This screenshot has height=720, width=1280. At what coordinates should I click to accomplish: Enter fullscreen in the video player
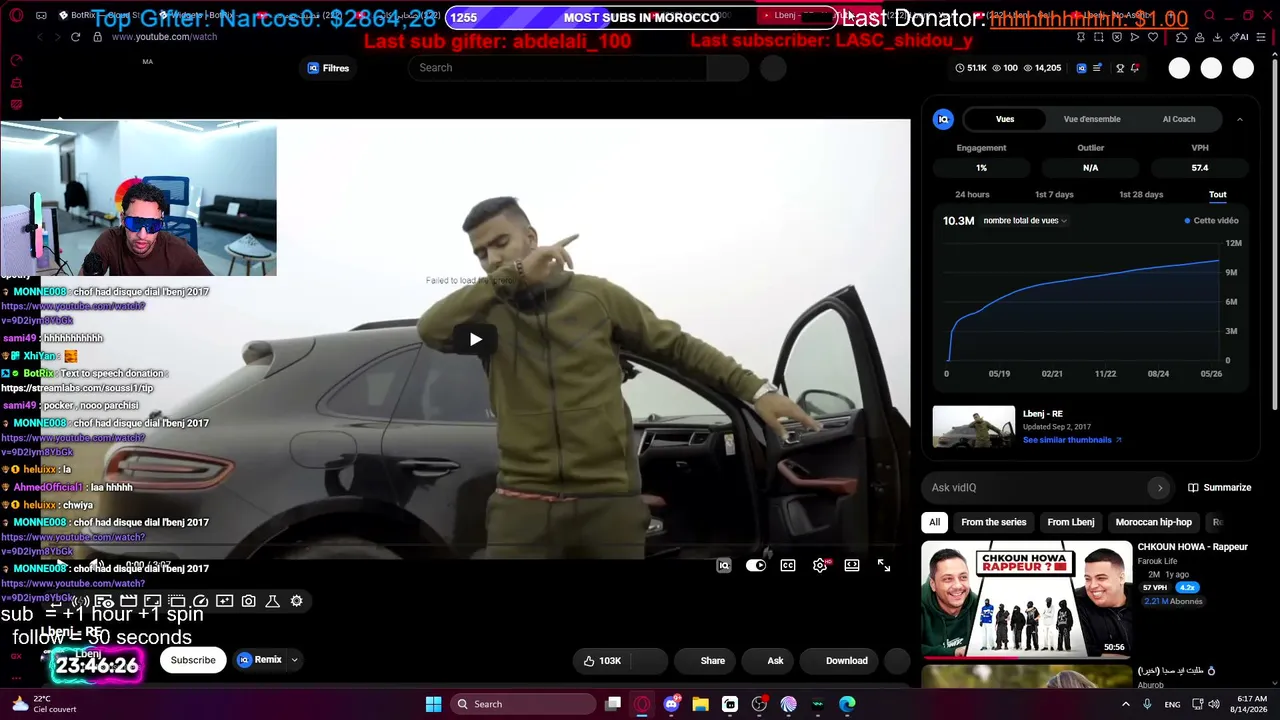(884, 566)
